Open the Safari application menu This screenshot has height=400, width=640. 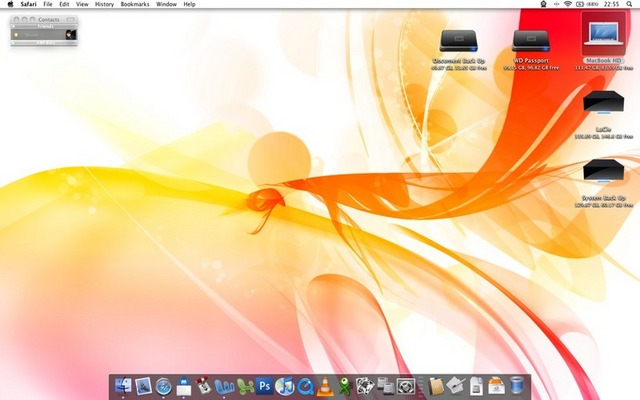click(29, 4)
